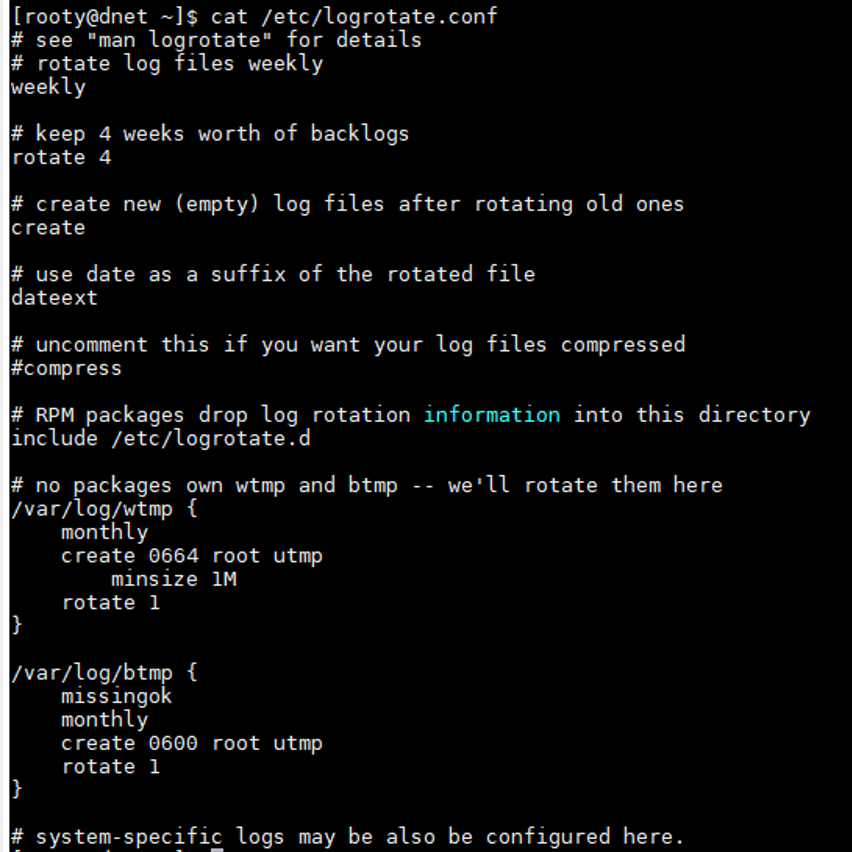This screenshot has height=852, width=852.
Task: Click the "create 0664 root utmp" line
Action: (x=191, y=555)
